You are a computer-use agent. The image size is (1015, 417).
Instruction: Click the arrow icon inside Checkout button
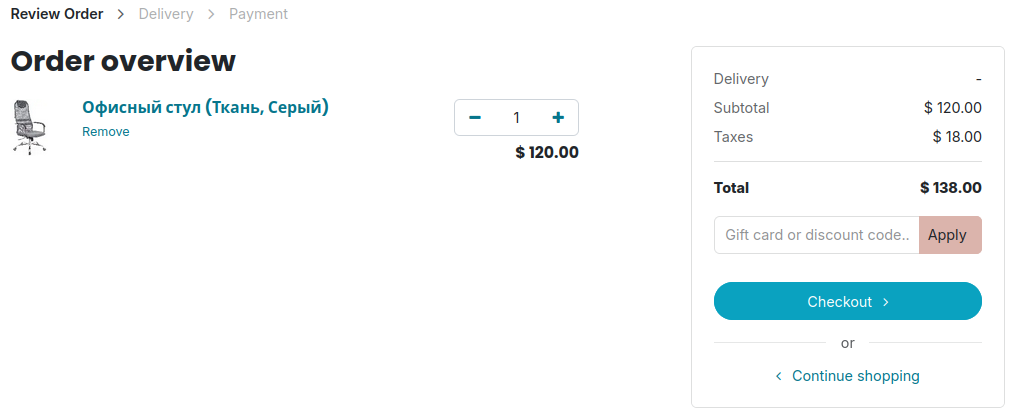click(x=886, y=302)
